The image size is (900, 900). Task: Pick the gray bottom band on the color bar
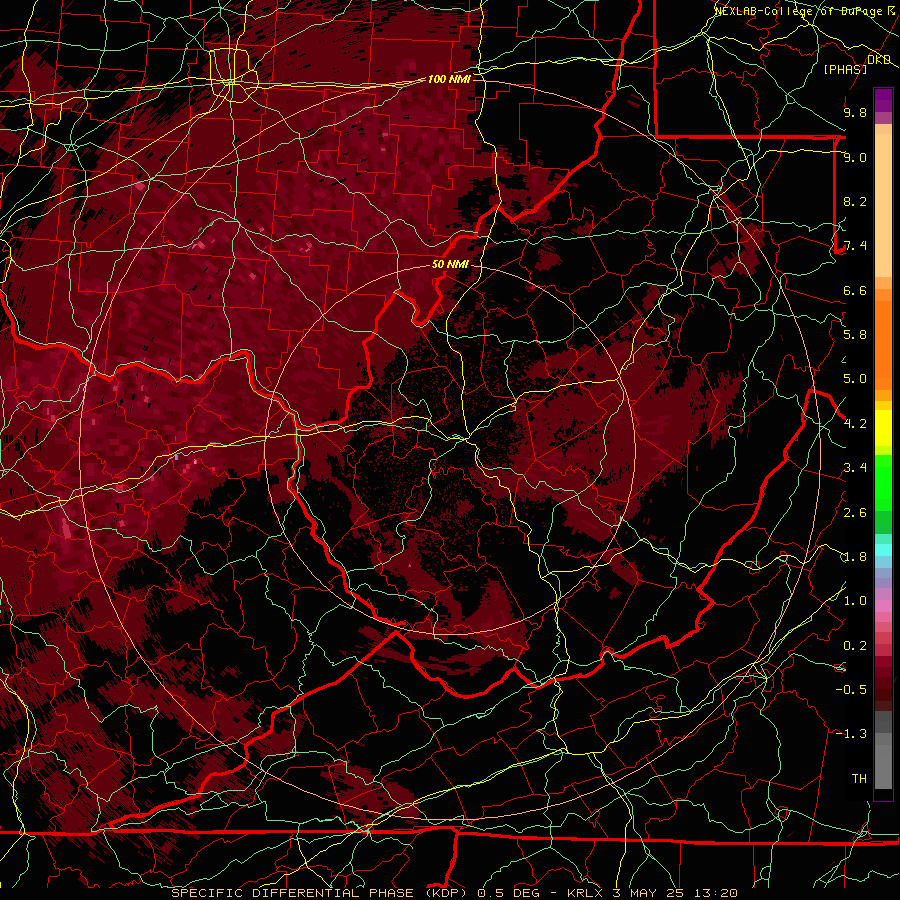coord(883,767)
